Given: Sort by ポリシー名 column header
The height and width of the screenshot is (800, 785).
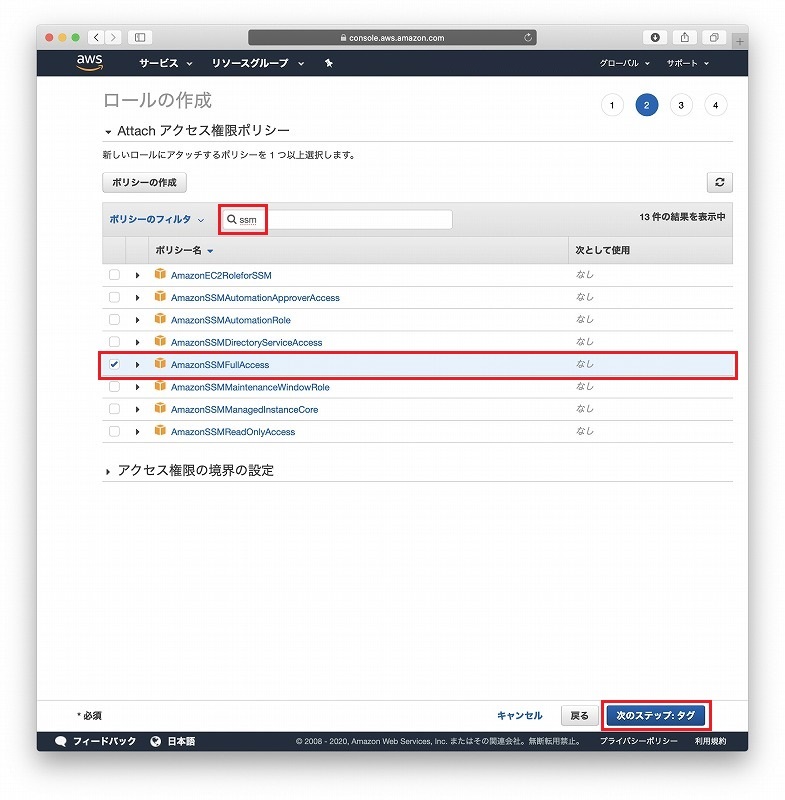Looking at the screenshot, I should tap(184, 251).
